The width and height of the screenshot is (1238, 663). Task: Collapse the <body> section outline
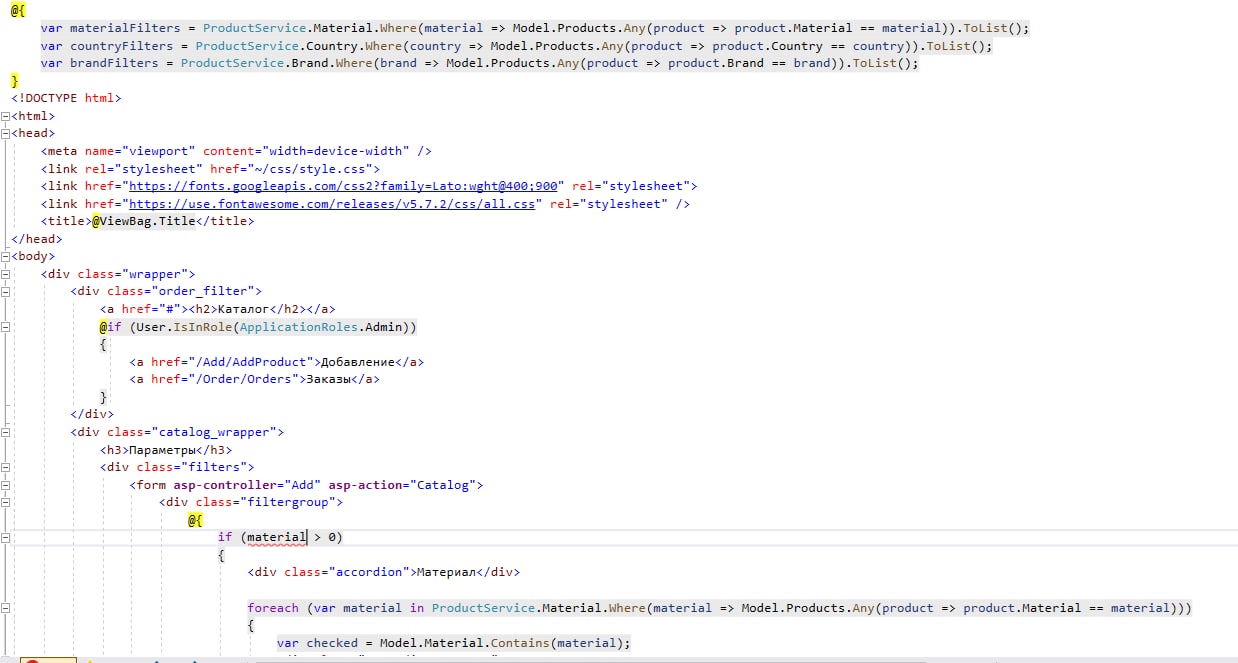(6, 256)
